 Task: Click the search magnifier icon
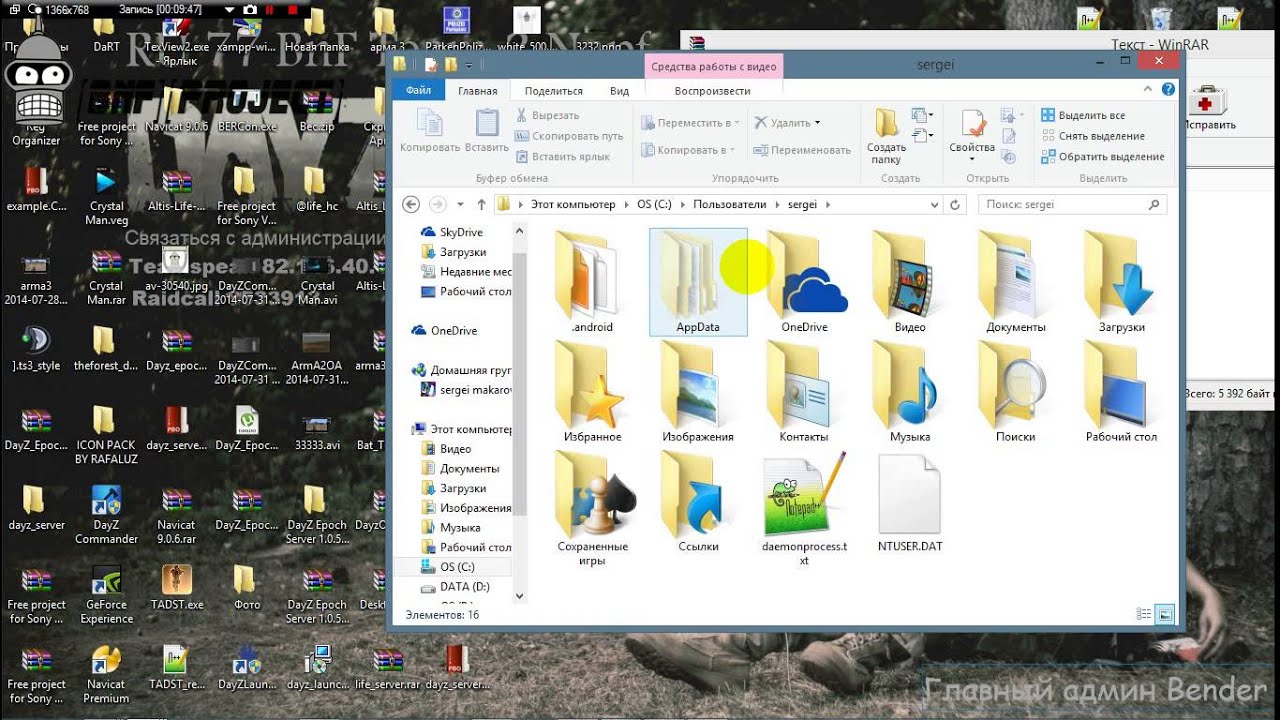1154,204
